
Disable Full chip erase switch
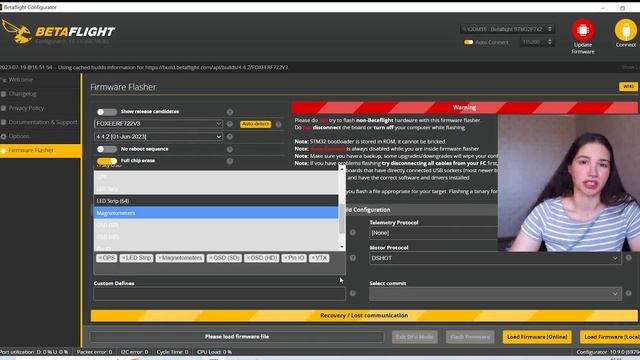(107, 161)
